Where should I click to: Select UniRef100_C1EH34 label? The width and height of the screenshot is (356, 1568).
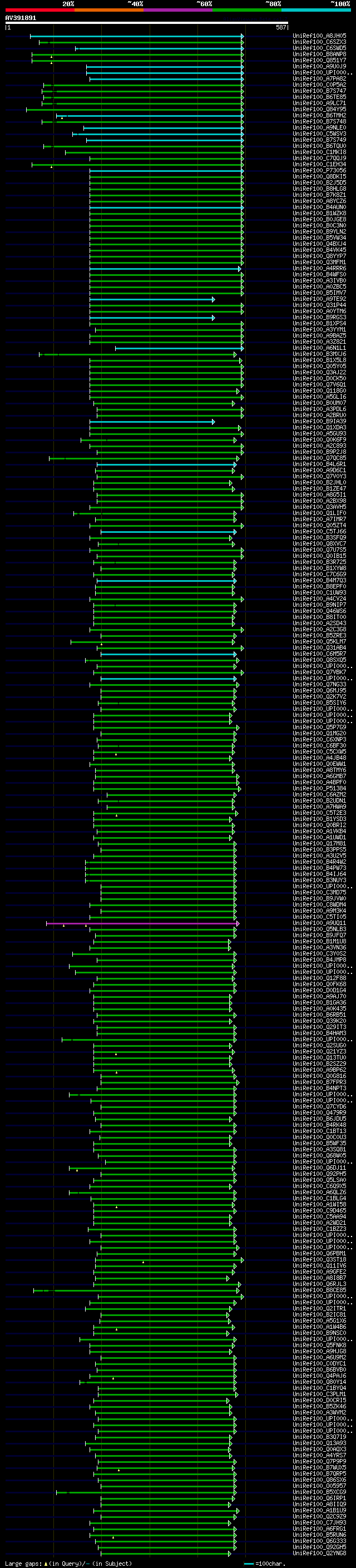click(319, 164)
